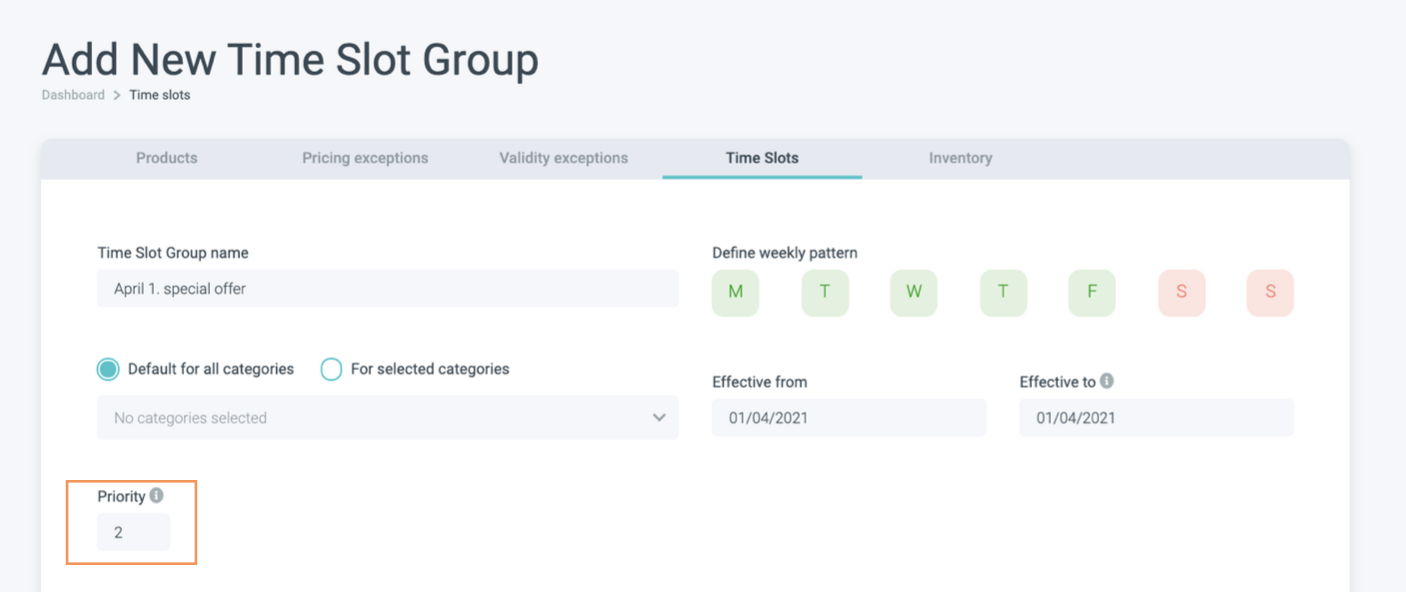Click the categories dropdown chevron arrow
1406x592 pixels.
pos(659,418)
